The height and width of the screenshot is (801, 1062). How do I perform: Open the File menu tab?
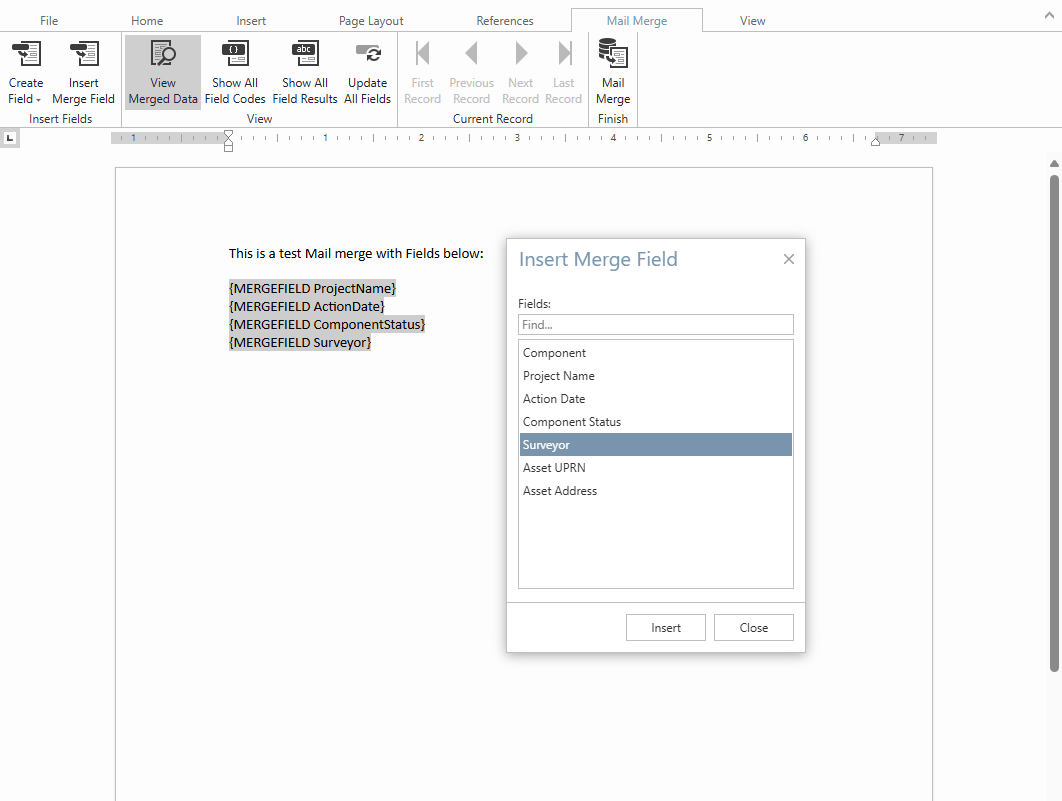[49, 21]
